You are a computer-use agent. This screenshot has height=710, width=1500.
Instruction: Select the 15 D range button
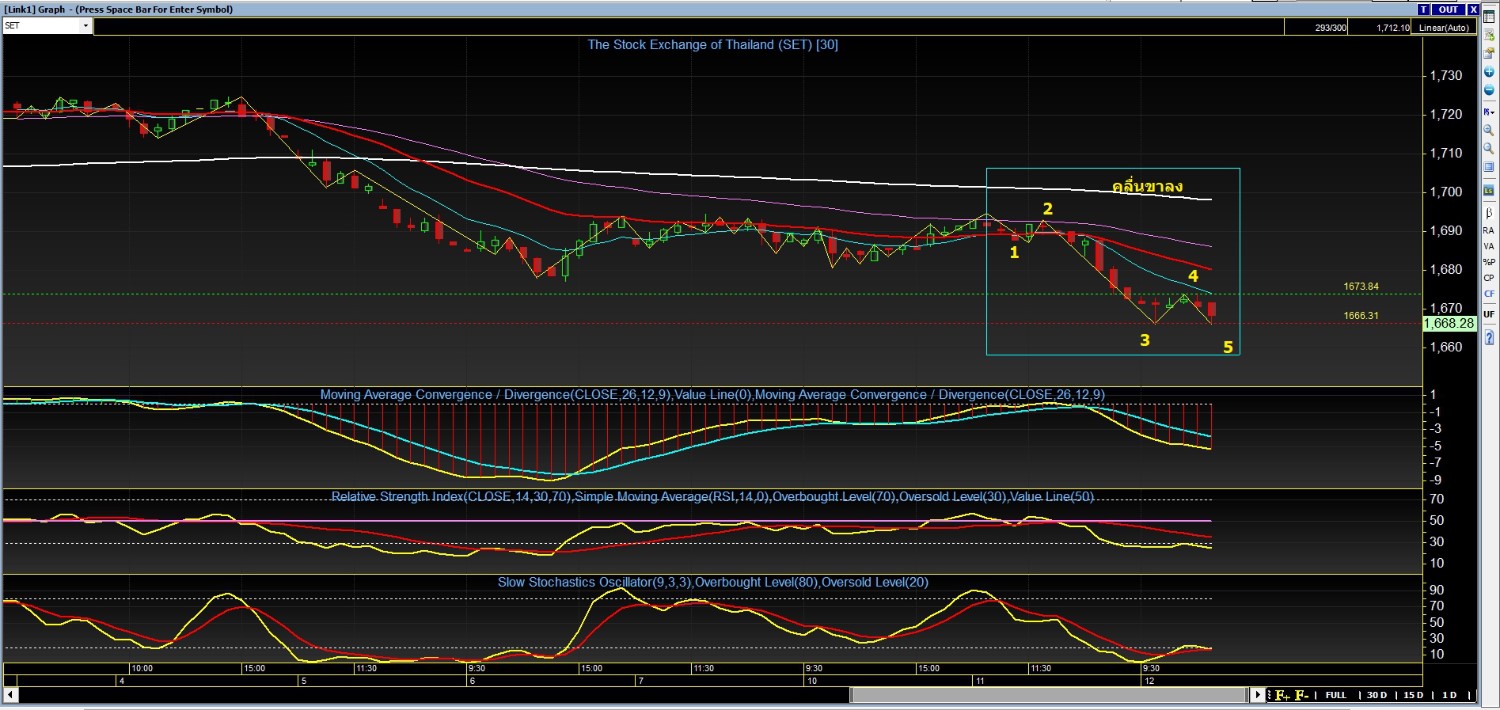pyautogui.click(x=1413, y=695)
